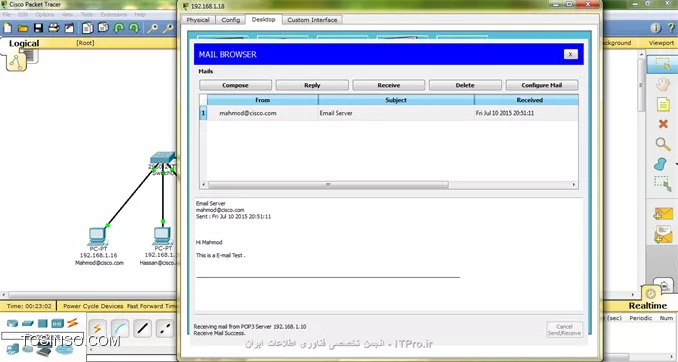Click the Viewport button
Screen dimensions: 678x362
click(661, 43)
